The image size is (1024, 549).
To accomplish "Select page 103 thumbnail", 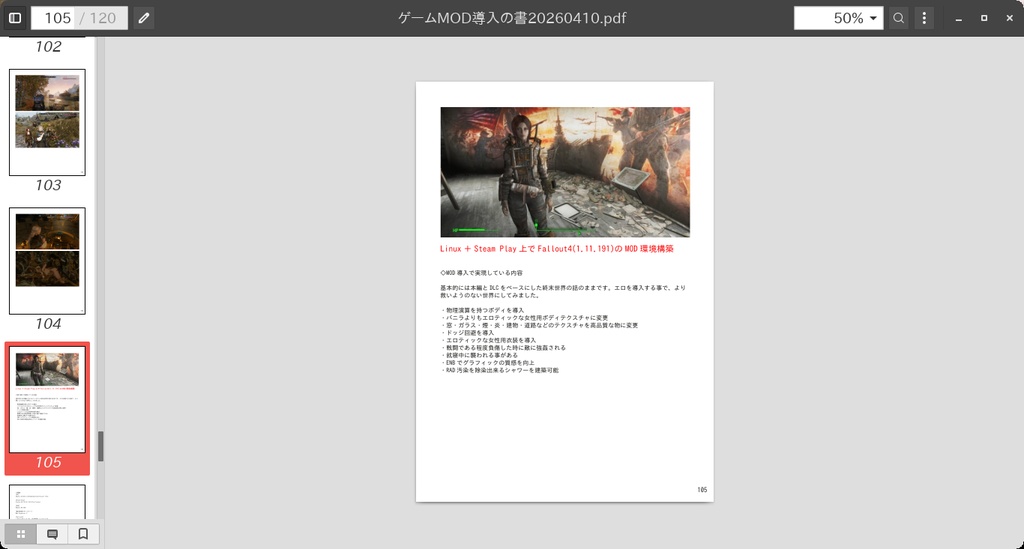I will coord(47,122).
